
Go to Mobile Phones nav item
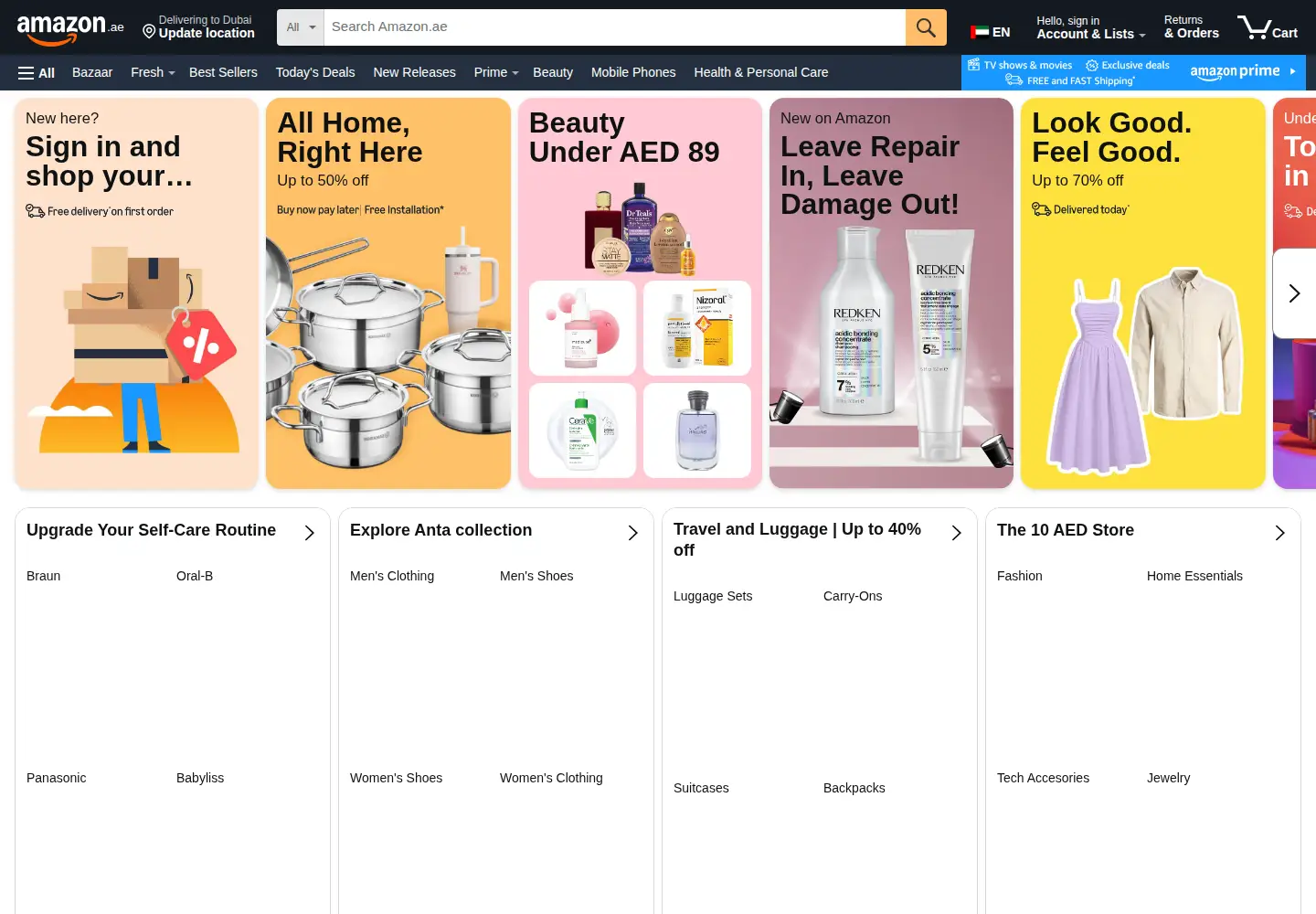[633, 72]
